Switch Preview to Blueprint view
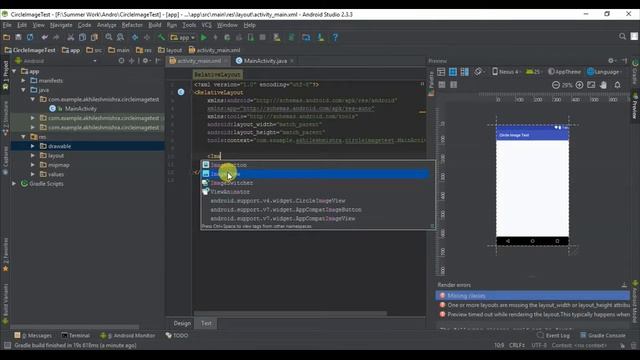640x360 pixels. point(453,72)
